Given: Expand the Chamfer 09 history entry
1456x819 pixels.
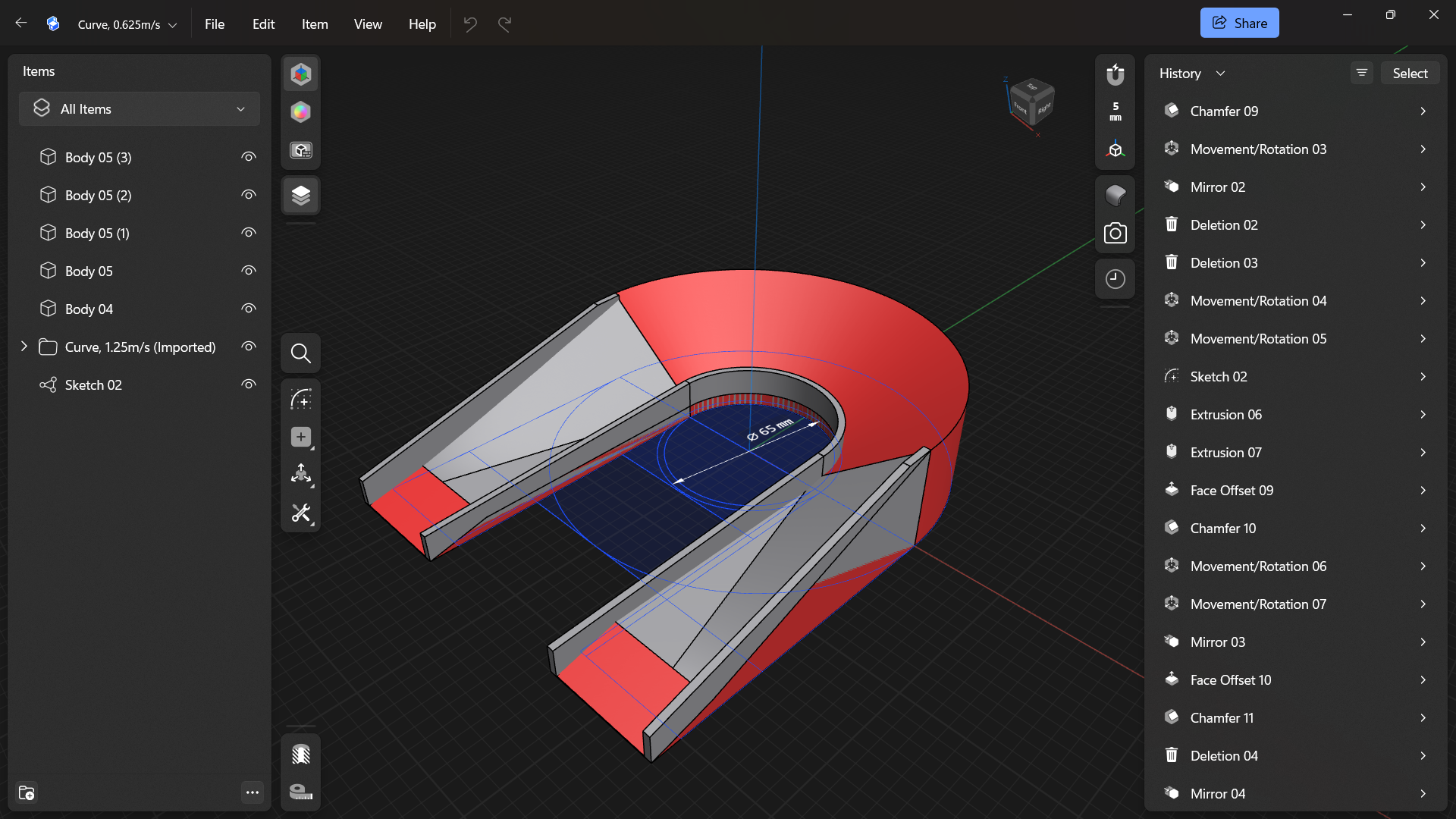Looking at the screenshot, I should coord(1423,111).
